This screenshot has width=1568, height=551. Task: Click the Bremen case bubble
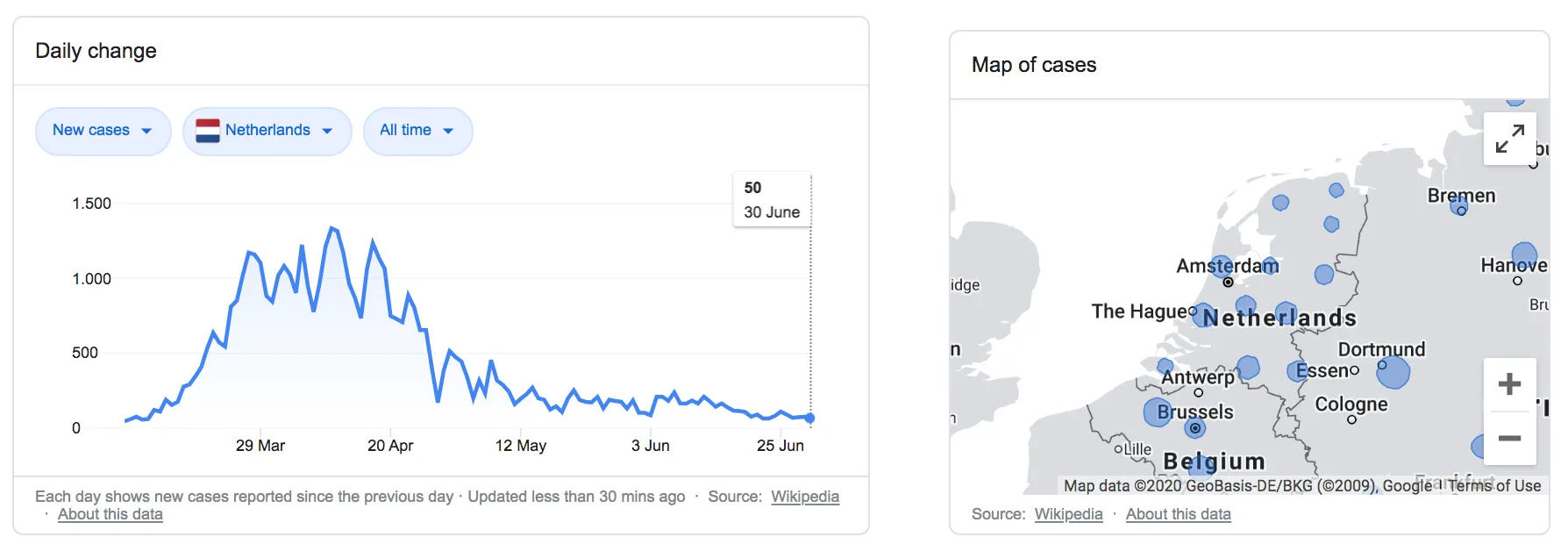1459,204
